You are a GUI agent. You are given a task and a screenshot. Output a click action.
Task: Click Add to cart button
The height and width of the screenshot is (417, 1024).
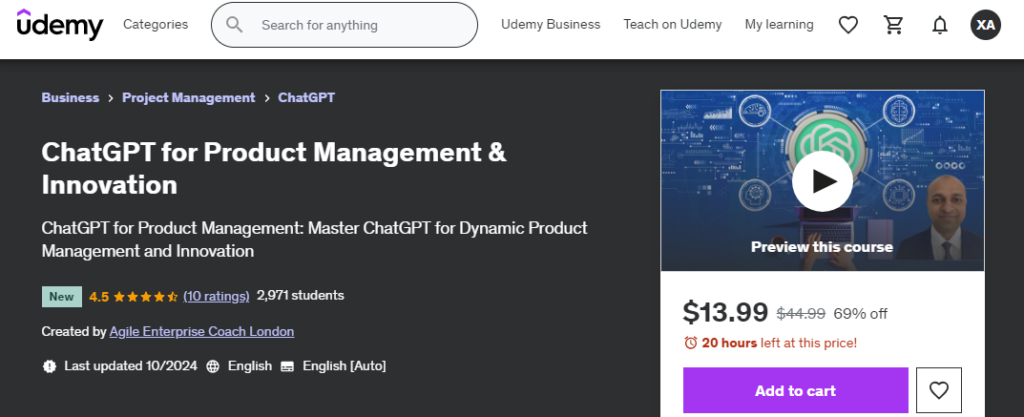[x=795, y=390]
